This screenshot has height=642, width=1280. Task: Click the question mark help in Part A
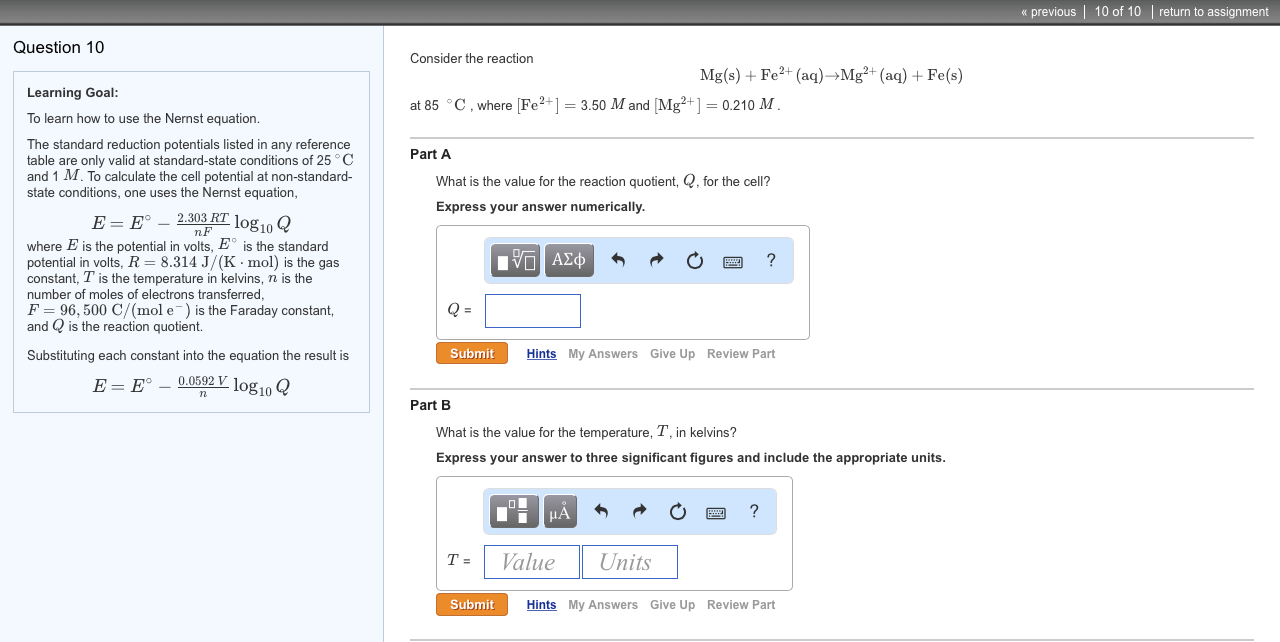click(770, 260)
